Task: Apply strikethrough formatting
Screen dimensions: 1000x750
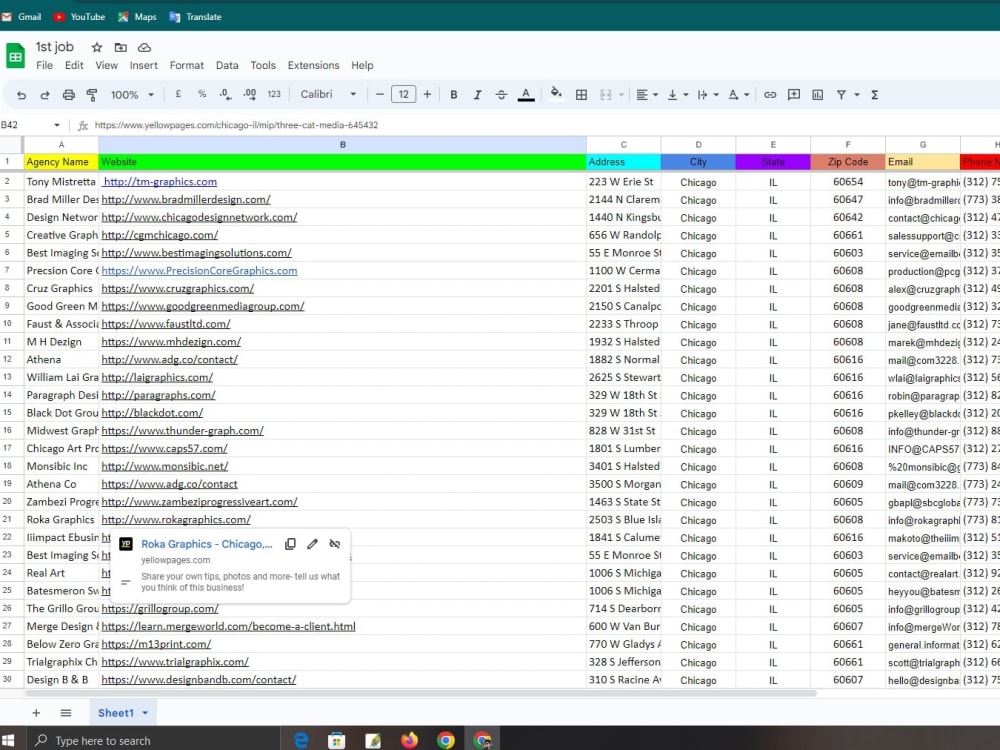Action: point(500,94)
